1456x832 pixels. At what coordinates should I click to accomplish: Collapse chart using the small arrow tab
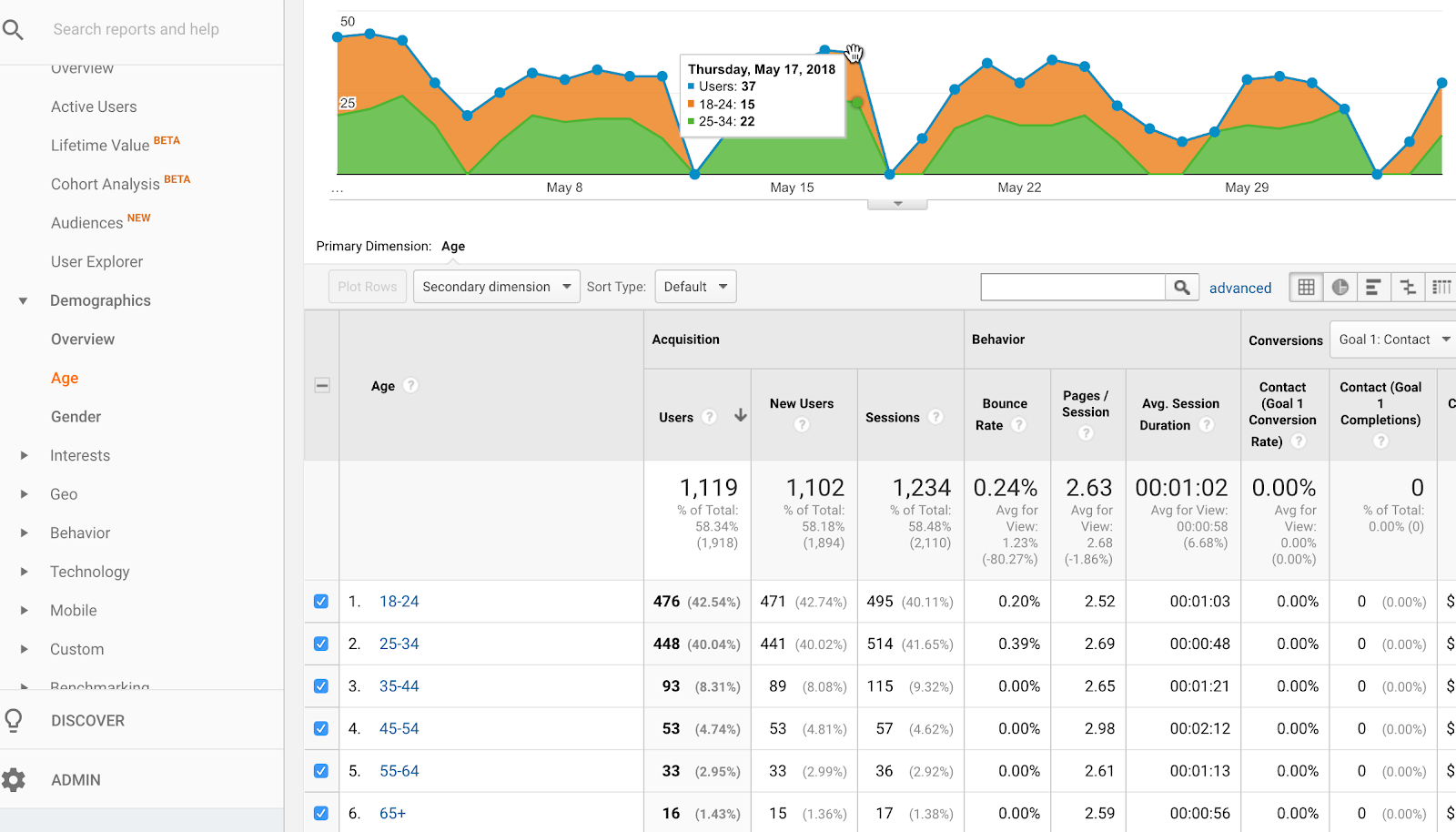point(897,204)
